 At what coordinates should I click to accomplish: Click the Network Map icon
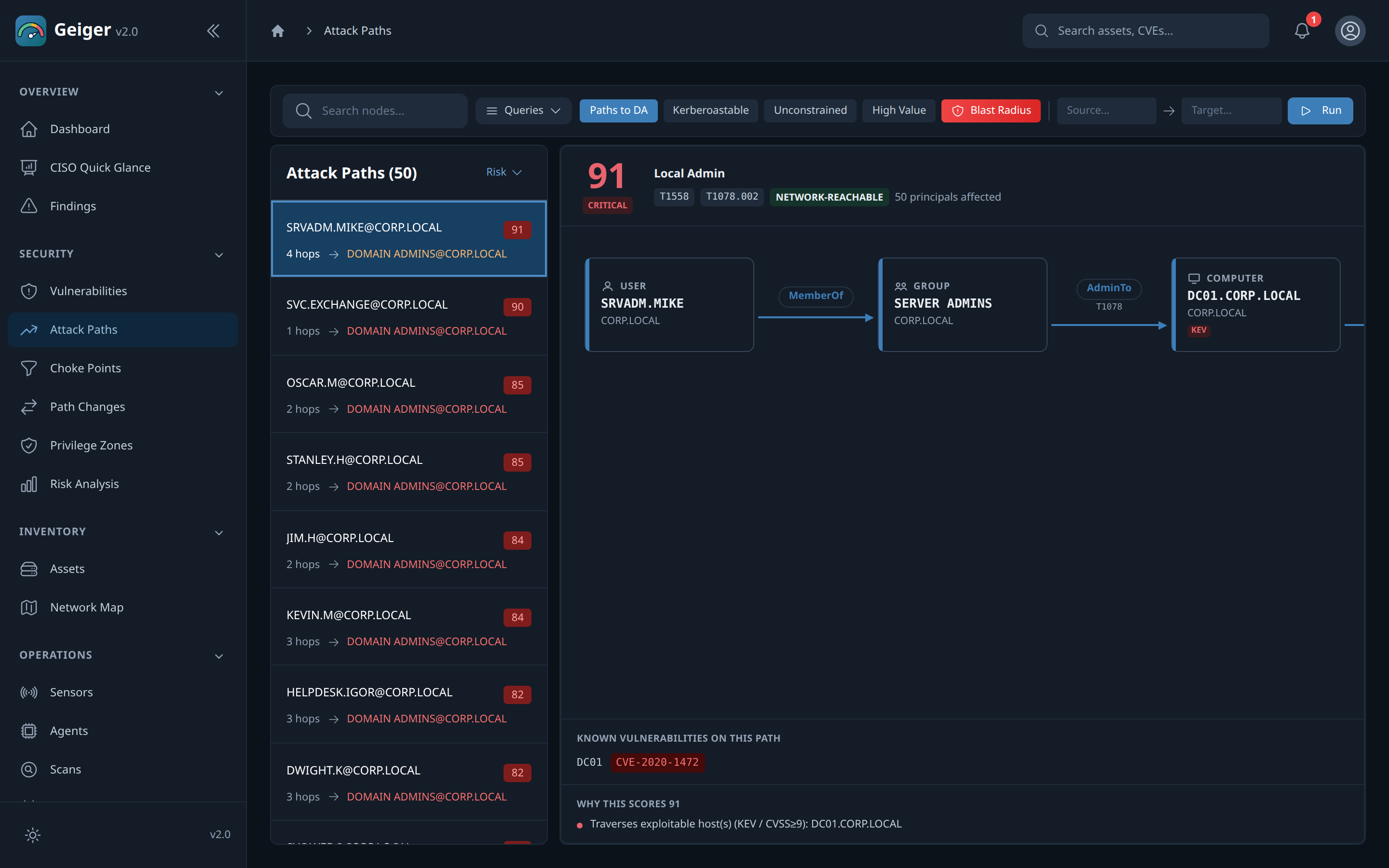point(29,608)
